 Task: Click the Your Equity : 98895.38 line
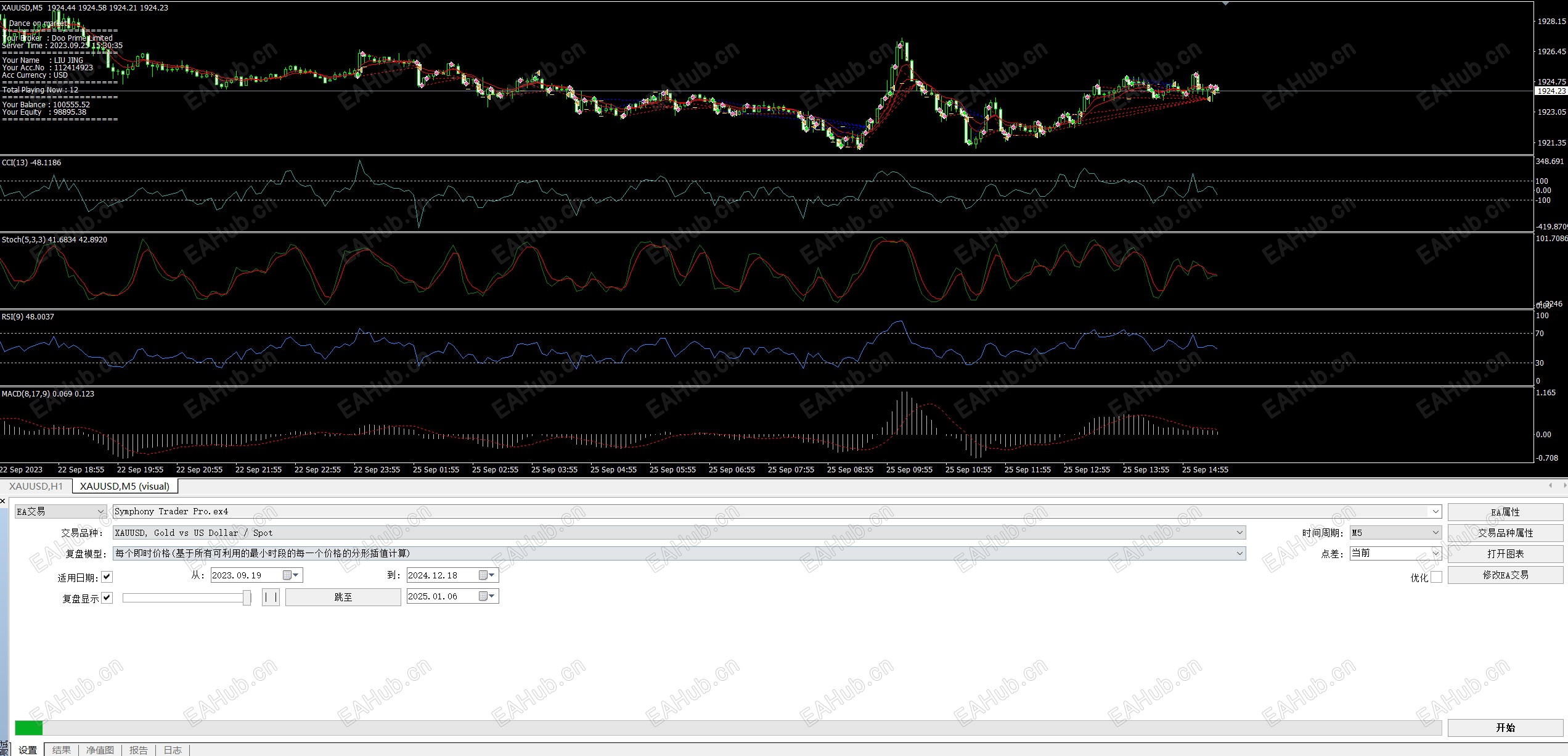click(x=44, y=112)
